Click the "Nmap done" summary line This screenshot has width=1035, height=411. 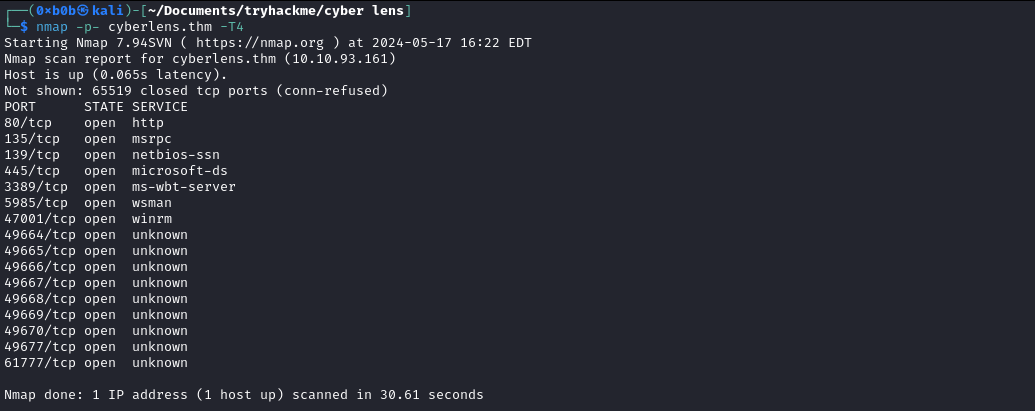point(244,395)
